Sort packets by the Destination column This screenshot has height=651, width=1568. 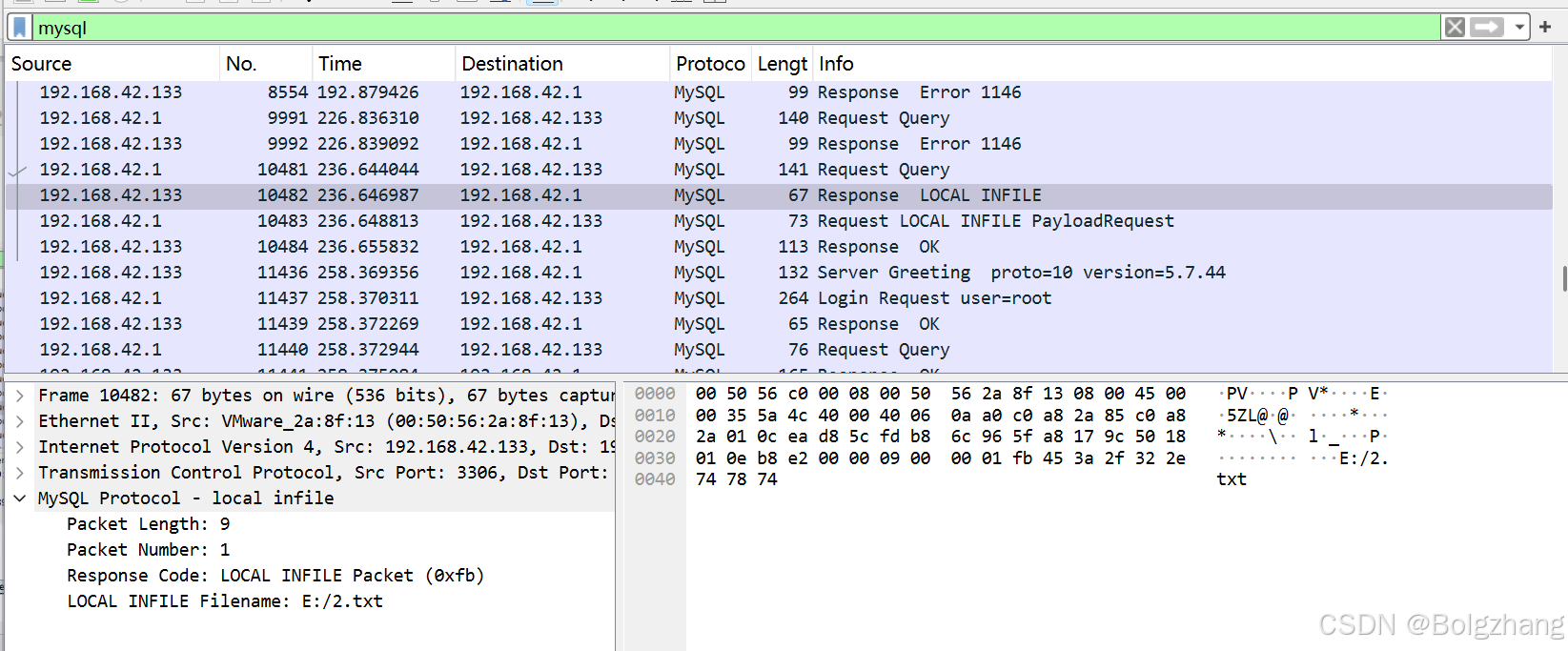pos(562,64)
